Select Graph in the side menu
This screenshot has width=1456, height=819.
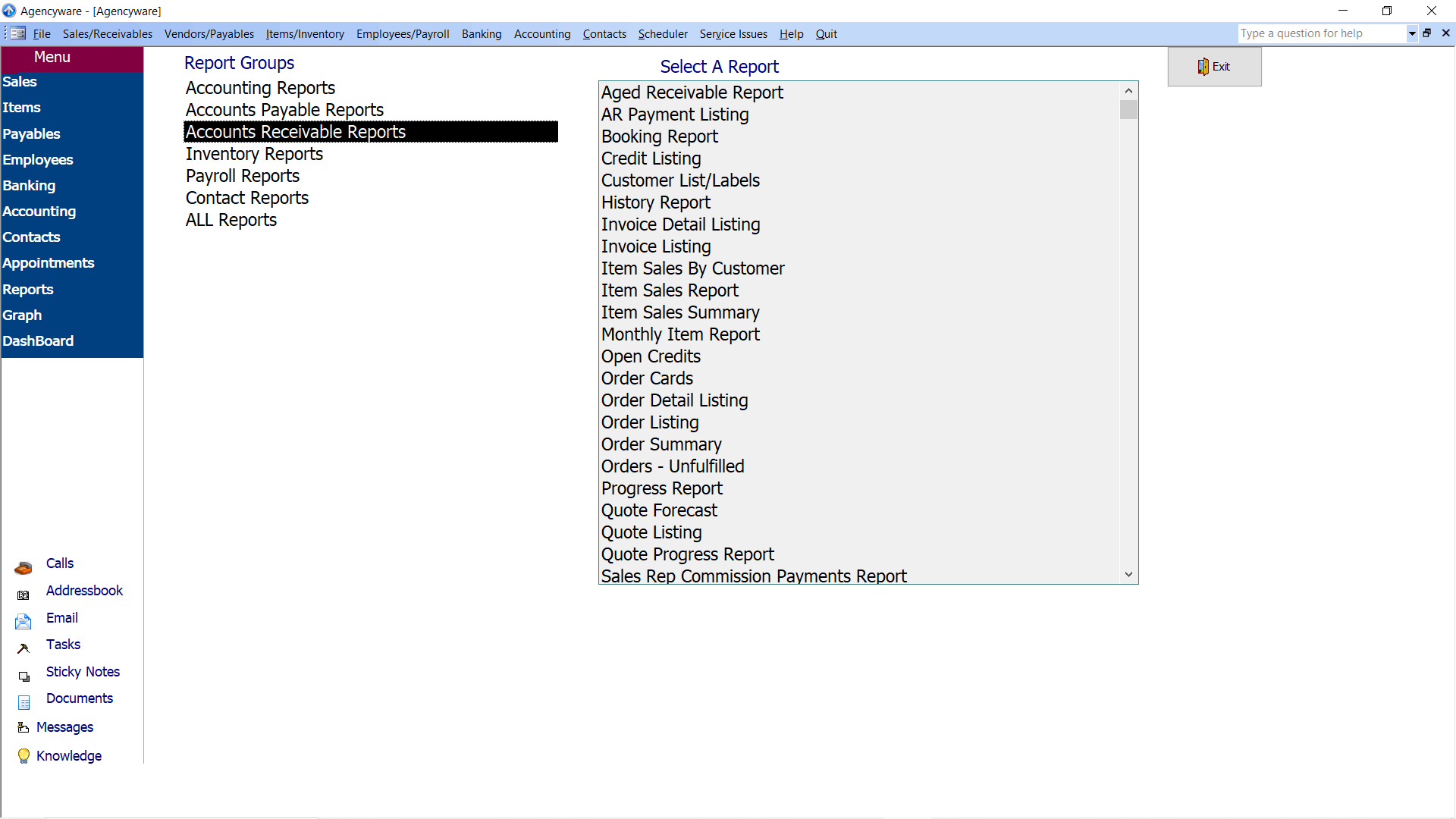pyautogui.click(x=22, y=315)
